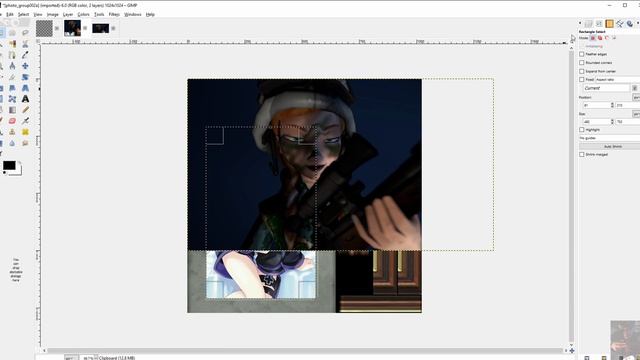
Task: Open the Colors menu
Action: click(x=83, y=14)
